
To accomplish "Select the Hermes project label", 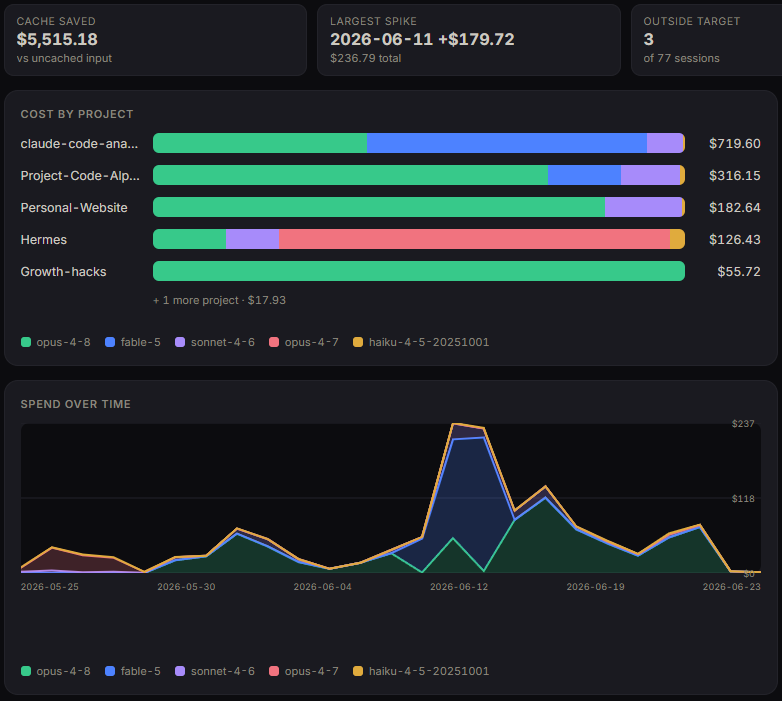I will (43, 240).
